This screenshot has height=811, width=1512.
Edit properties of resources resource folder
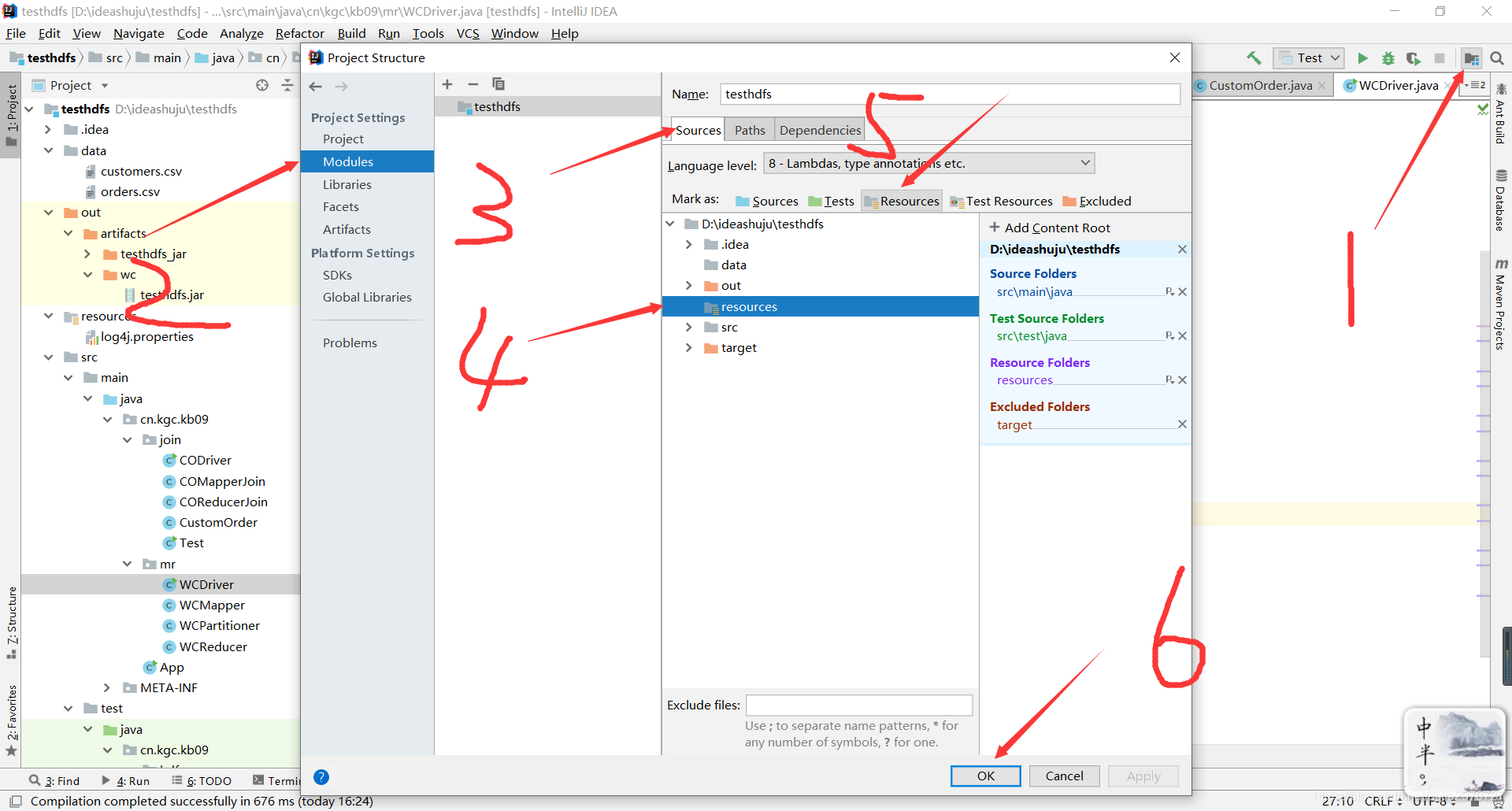pos(1169,380)
